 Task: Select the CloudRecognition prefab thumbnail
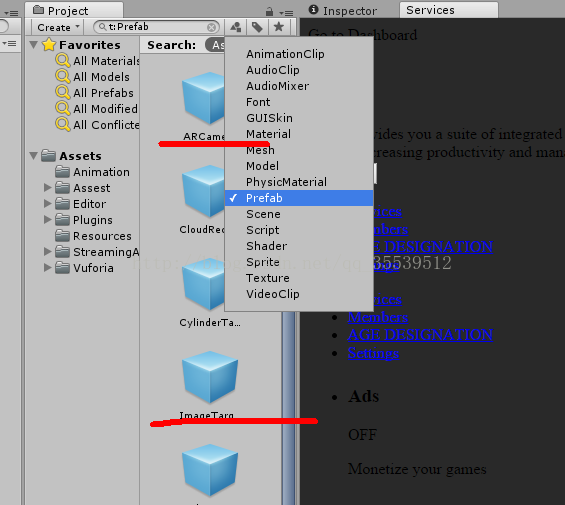[x=203, y=191]
